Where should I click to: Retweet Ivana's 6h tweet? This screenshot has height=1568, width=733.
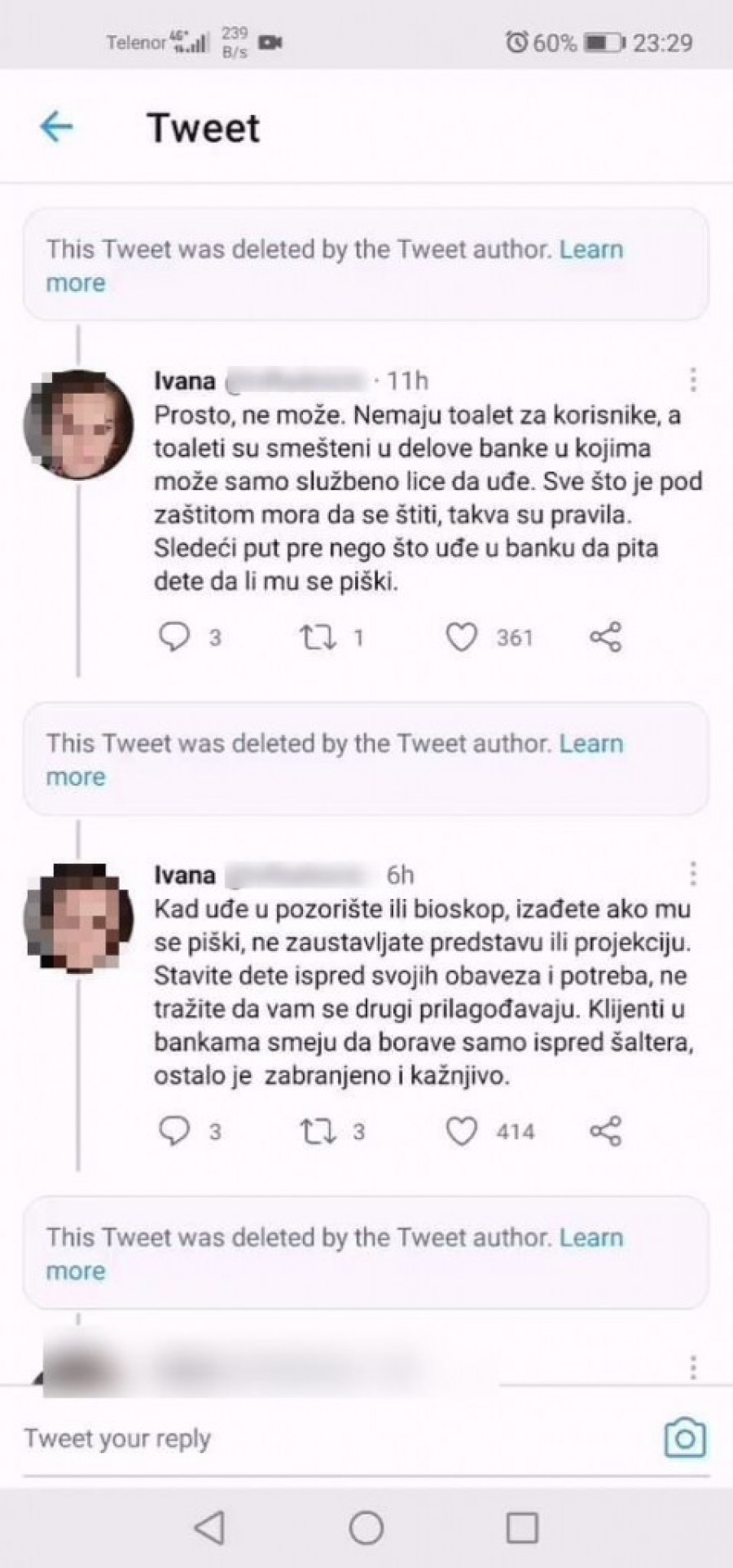tap(318, 1130)
